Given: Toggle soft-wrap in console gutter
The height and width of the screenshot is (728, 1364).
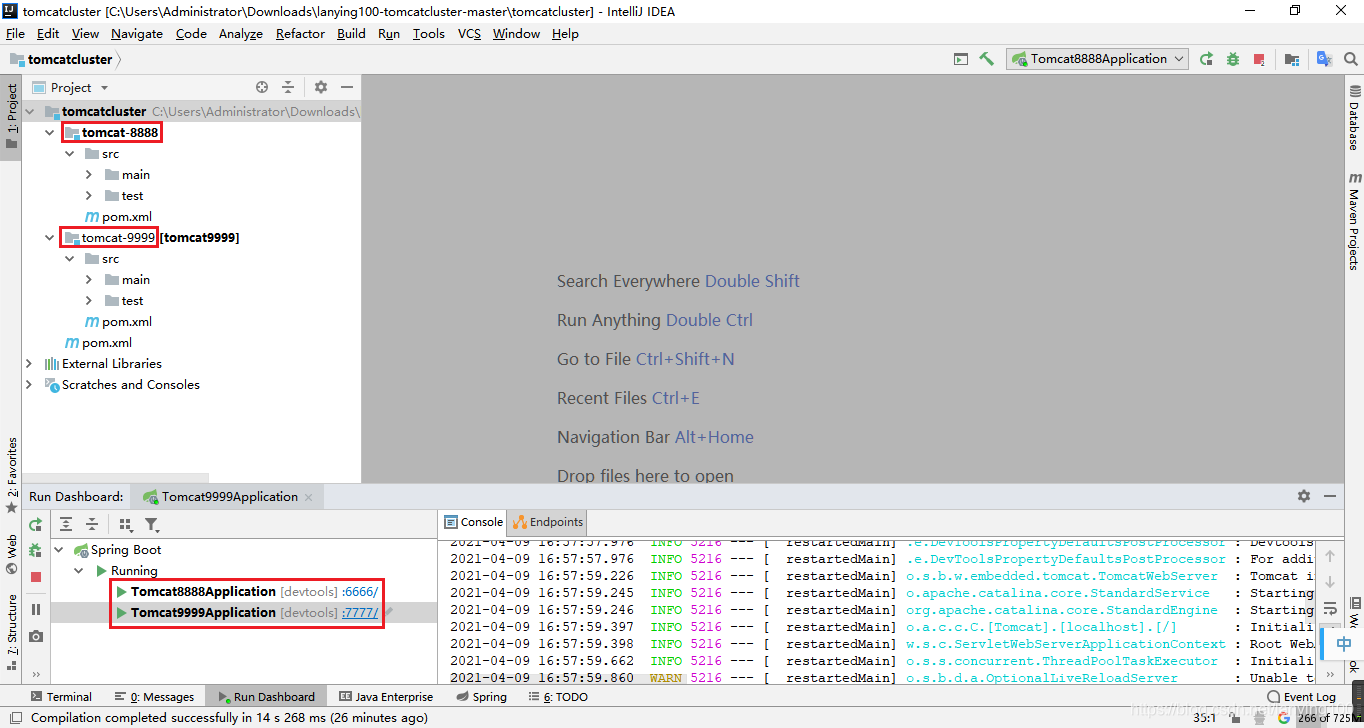Looking at the screenshot, I should [x=1330, y=608].
